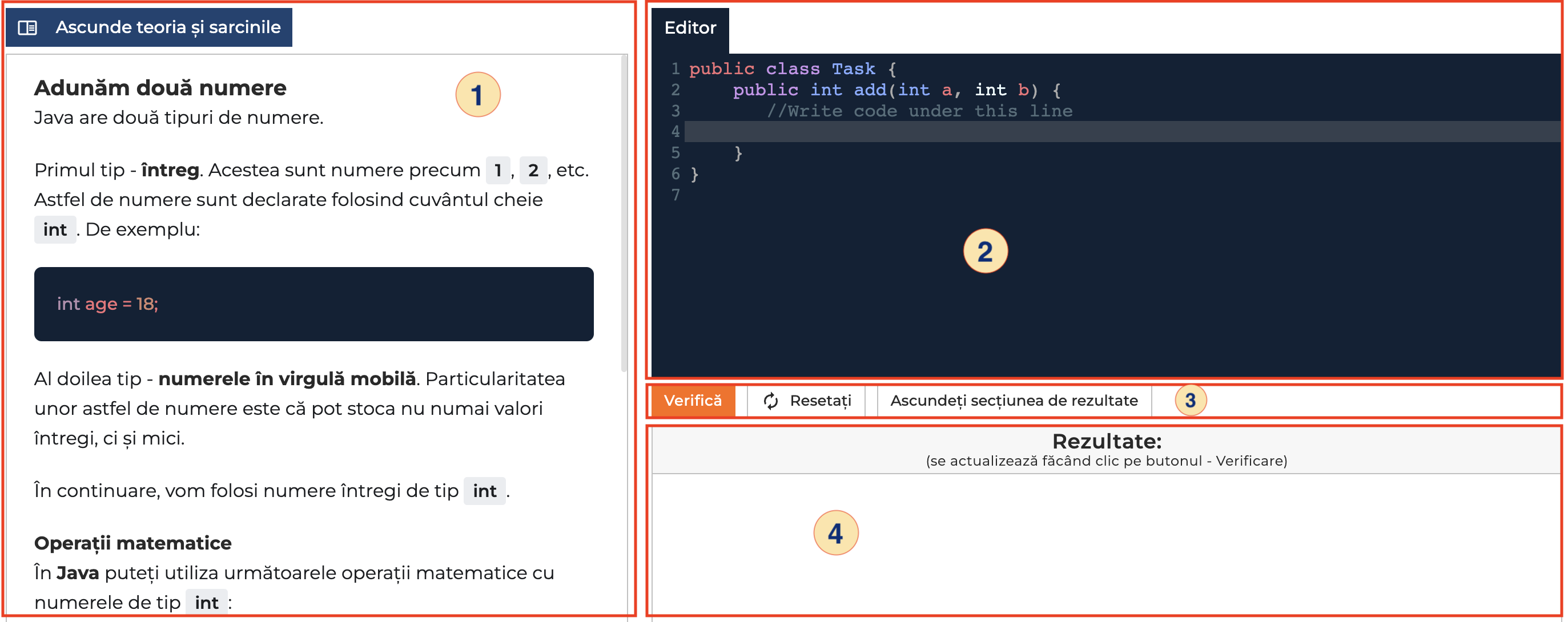Click the yellow circle marker numbered 2

point(985,251)
